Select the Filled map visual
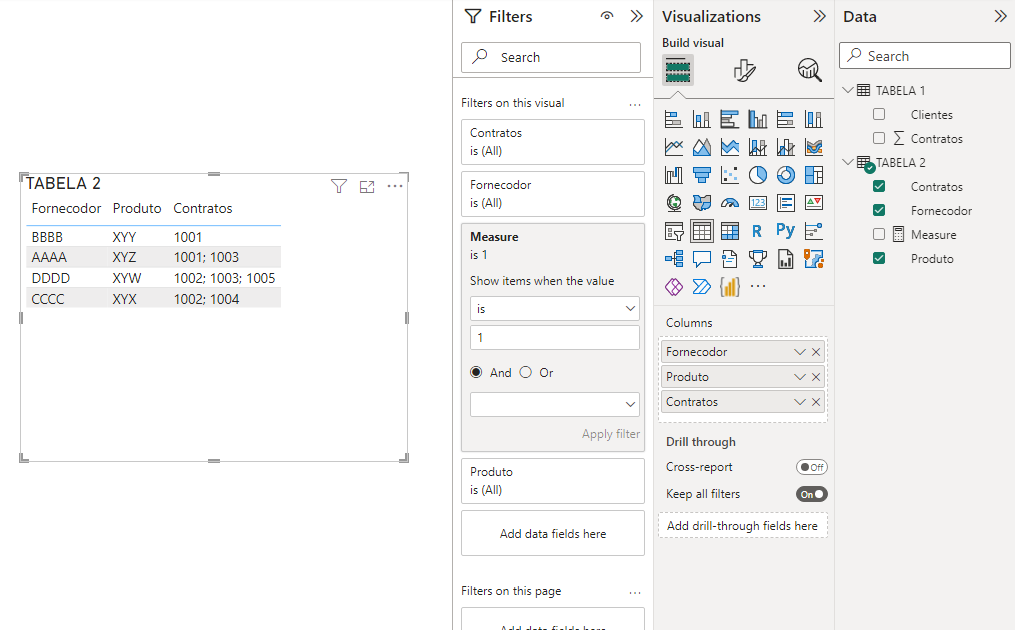This screenshot has height=630, width=1015. point(702,203)
